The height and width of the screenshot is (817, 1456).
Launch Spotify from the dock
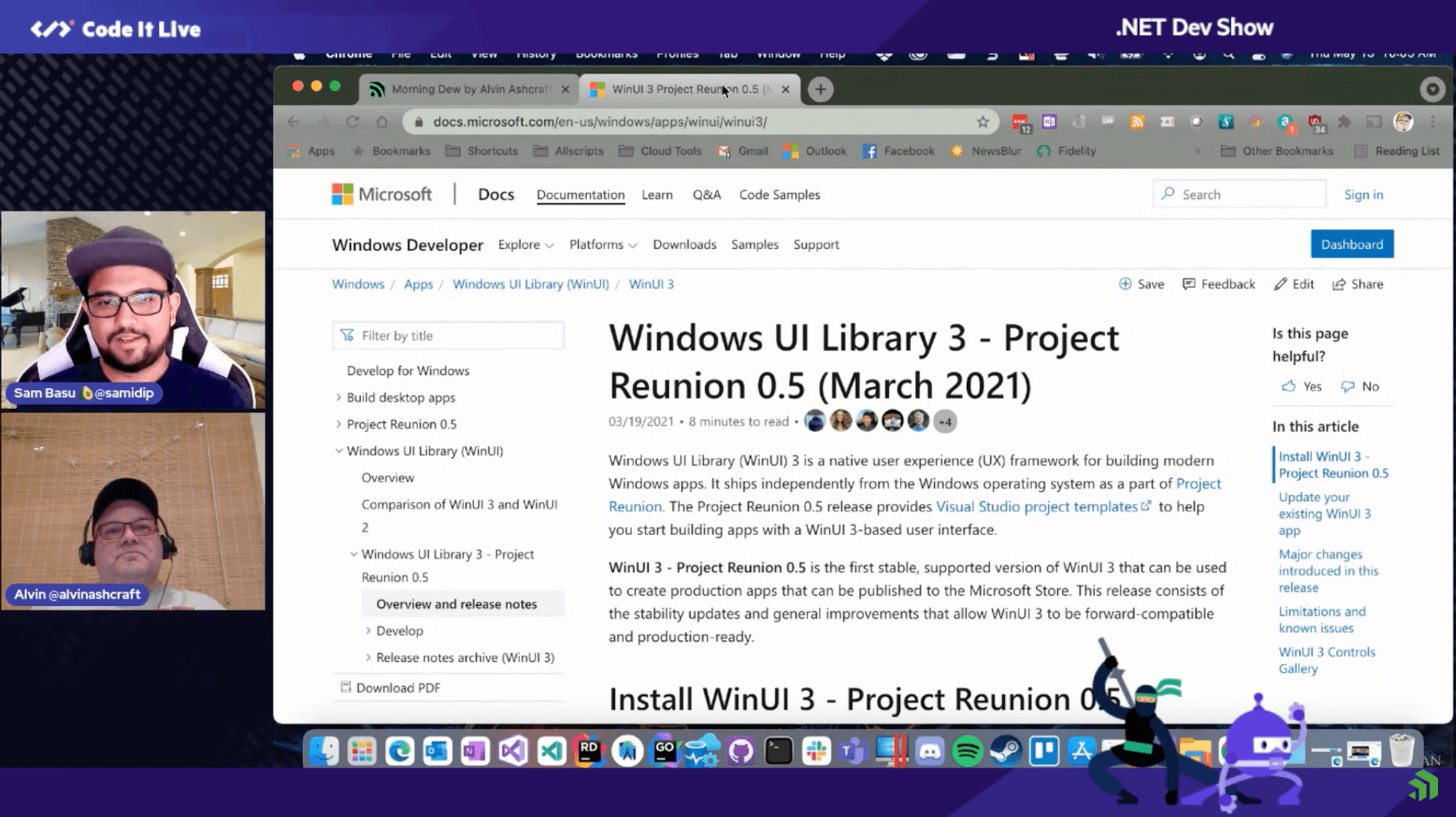coord(968,750)
